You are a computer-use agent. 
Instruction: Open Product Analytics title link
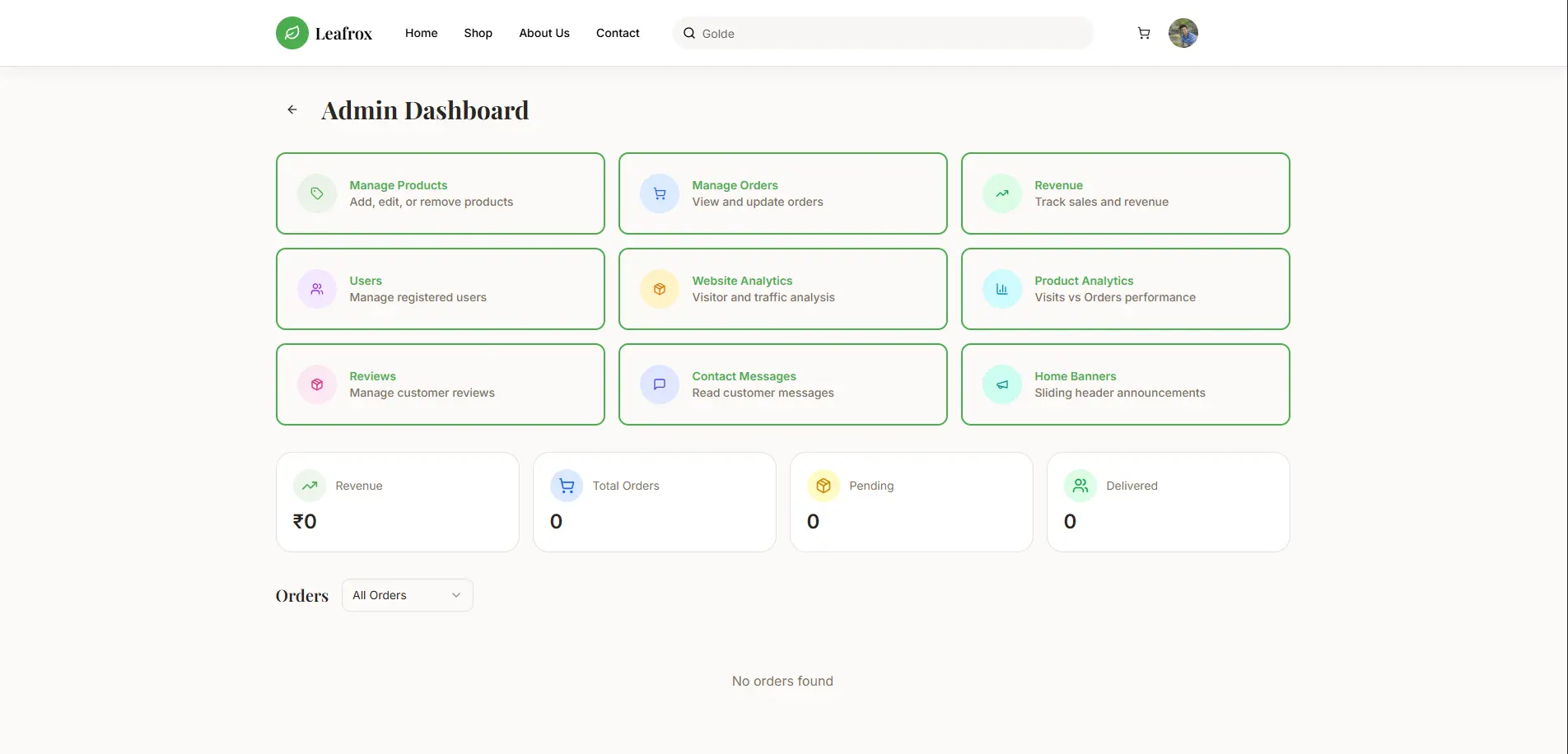(1084, 281)
